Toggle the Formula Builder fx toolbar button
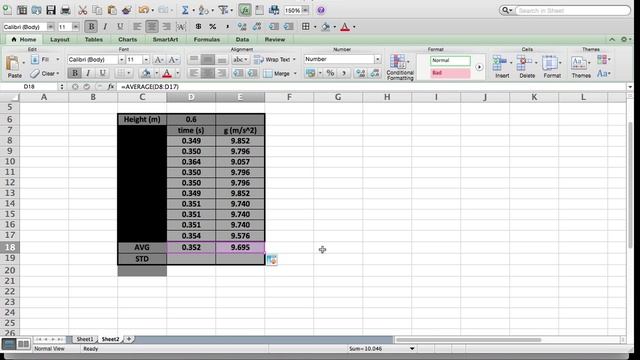 pos(244,10)
